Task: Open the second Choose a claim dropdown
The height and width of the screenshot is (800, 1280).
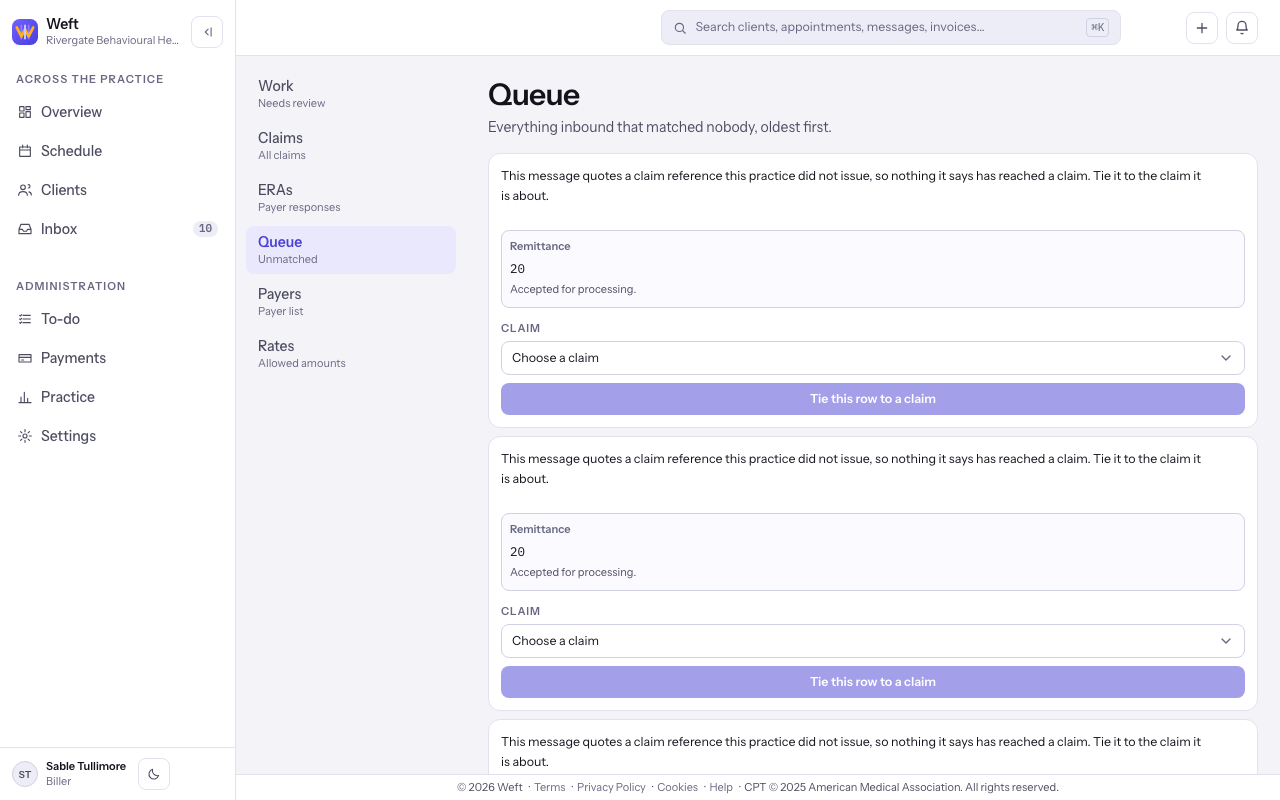Action: click(873, 641)
